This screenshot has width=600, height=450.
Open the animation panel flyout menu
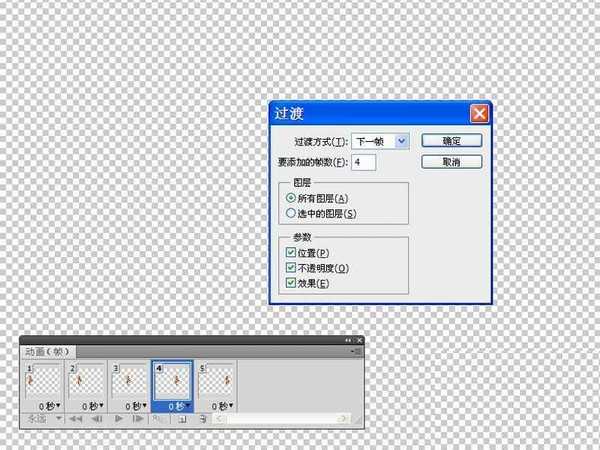[x=357, y=351]
